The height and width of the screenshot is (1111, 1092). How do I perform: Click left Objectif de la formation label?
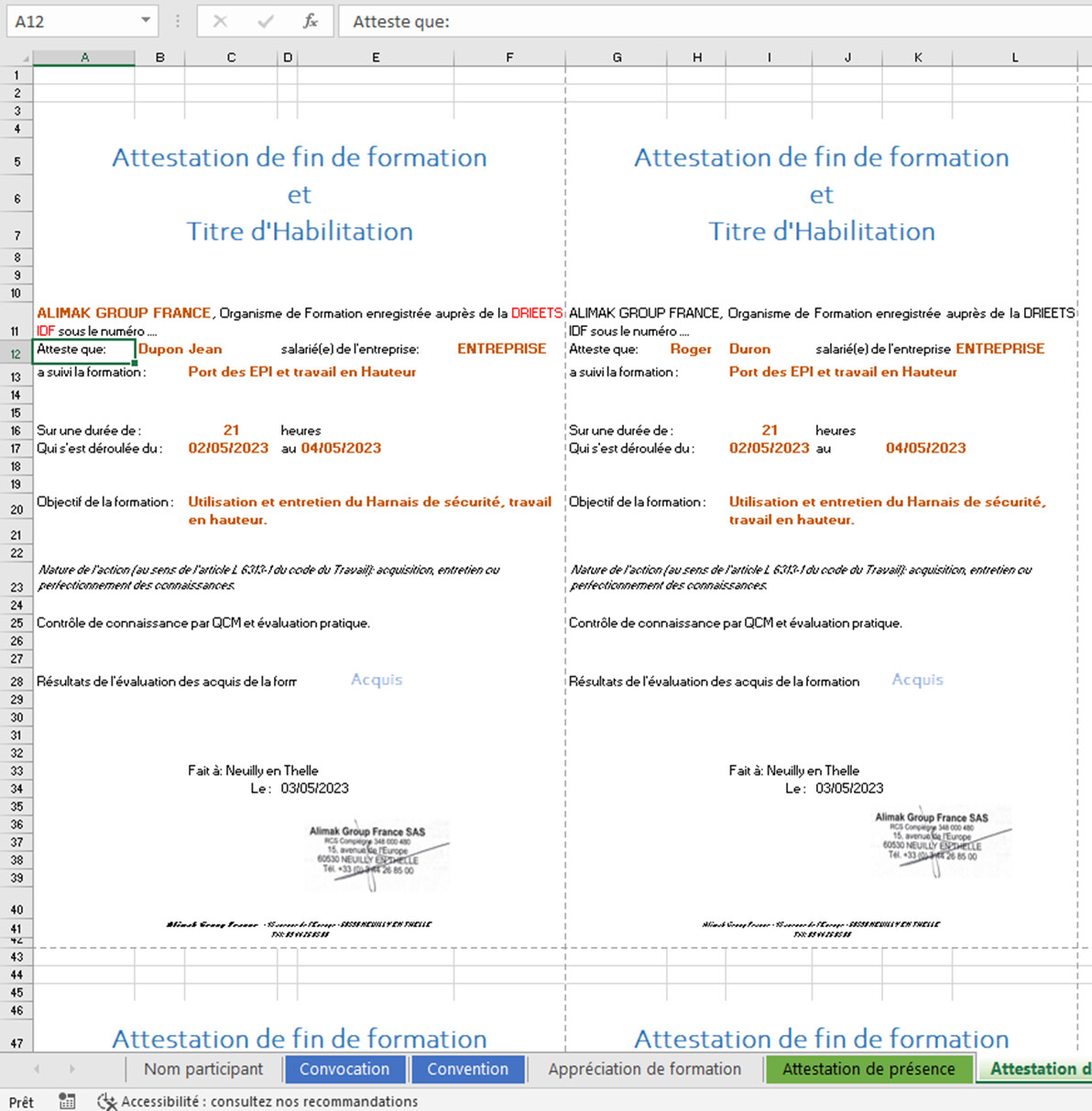(104, 502)
